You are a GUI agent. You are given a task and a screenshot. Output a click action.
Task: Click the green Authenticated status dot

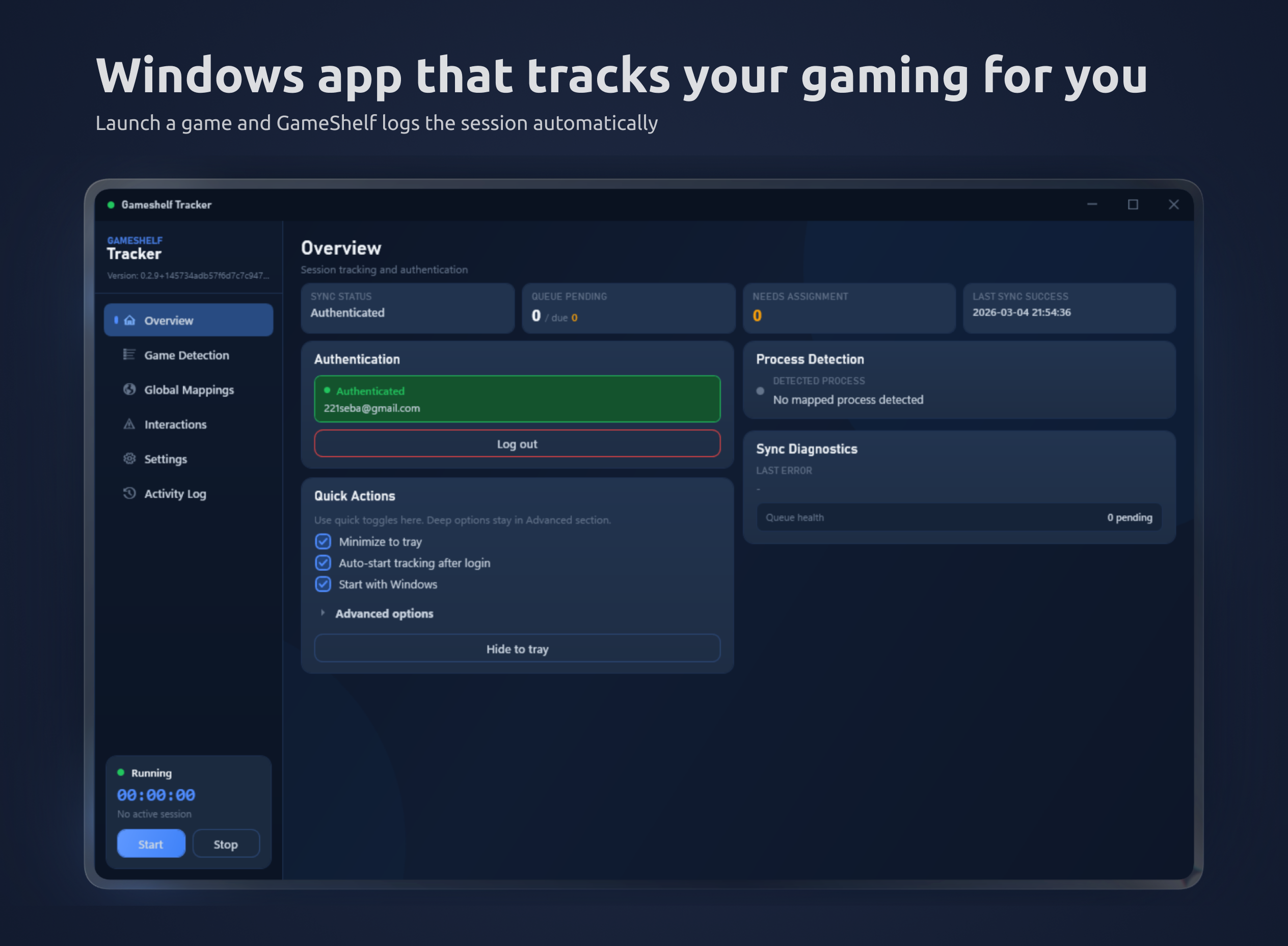[x=327, y=390]
